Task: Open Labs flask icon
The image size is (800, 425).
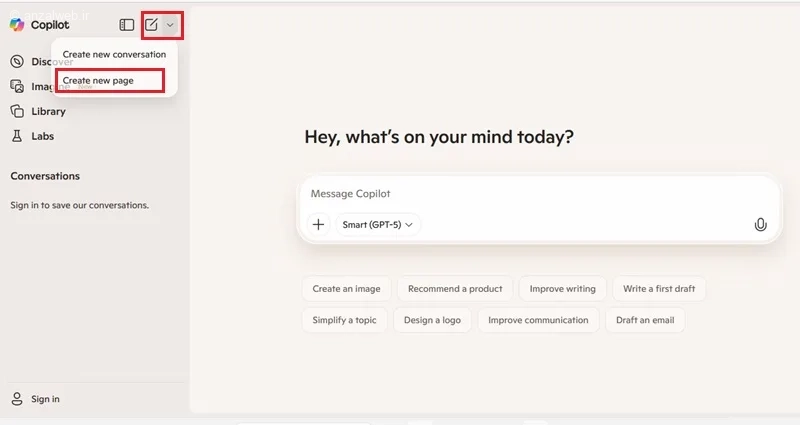Action: [17, 136]
